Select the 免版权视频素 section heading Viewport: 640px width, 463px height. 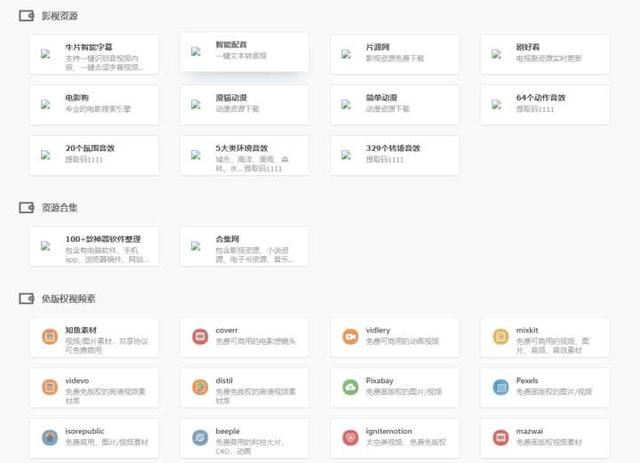(x=69, y=299)
